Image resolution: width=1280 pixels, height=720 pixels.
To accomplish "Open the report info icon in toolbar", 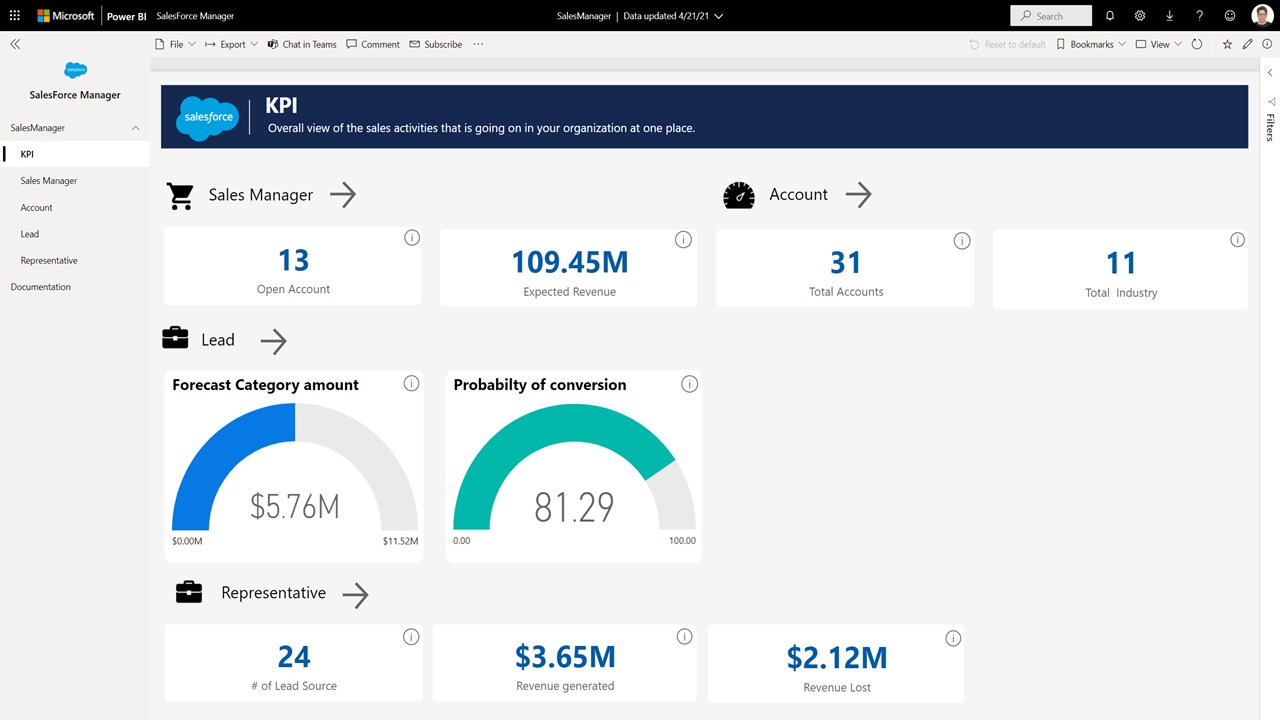I will [x=1267, y=44].
